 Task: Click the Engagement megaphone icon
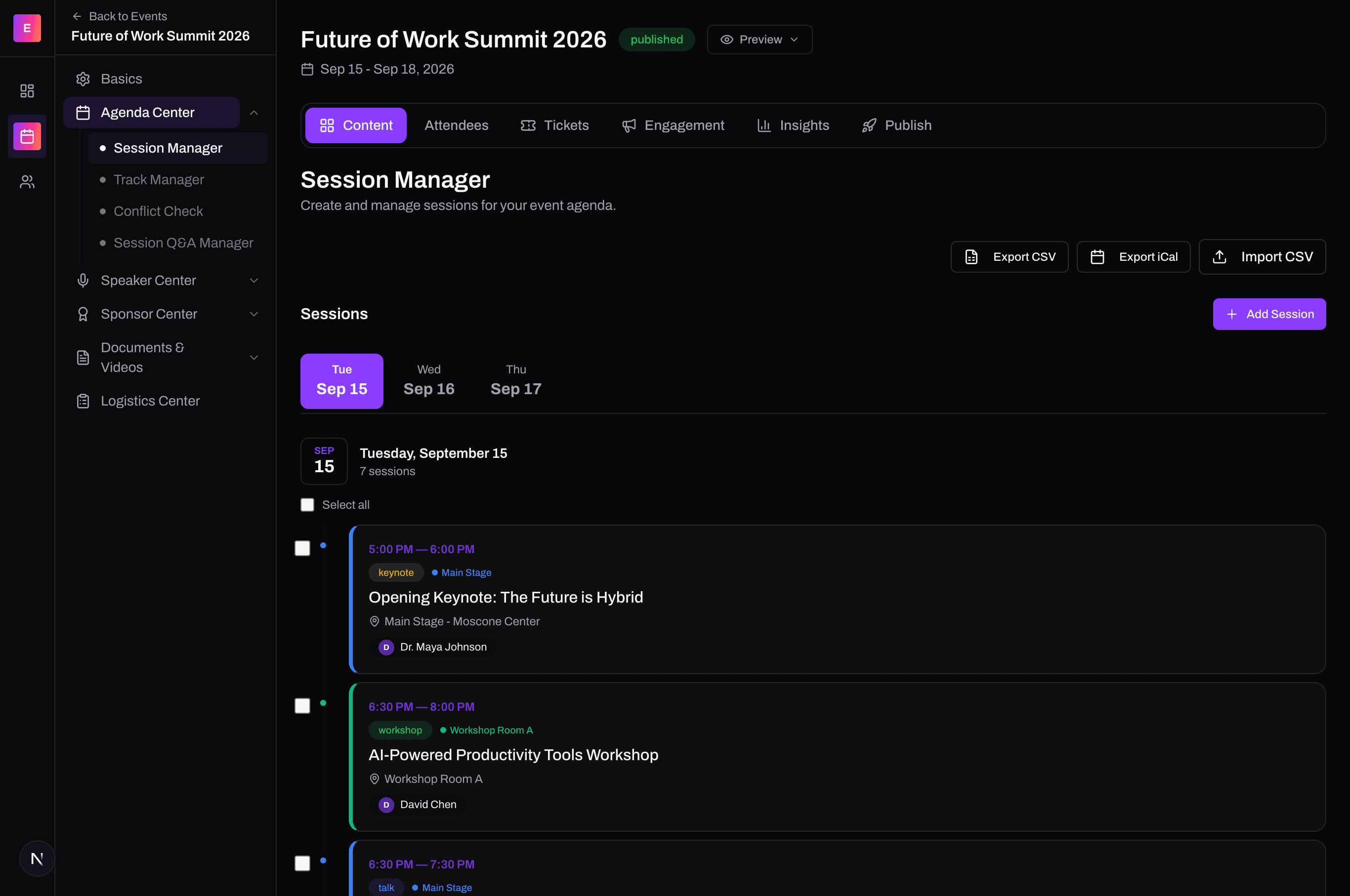[629, 125]
